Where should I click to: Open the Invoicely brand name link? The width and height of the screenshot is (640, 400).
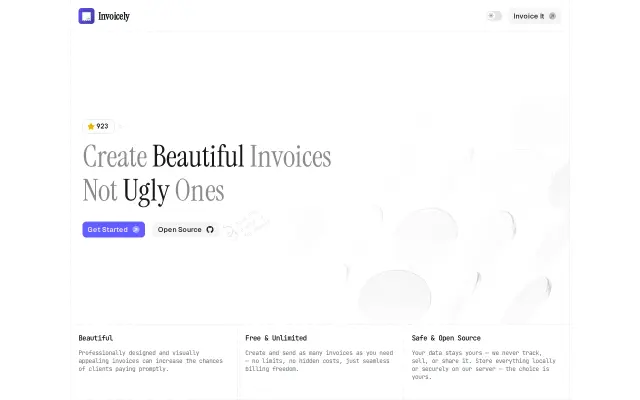[x=114, y=16]
